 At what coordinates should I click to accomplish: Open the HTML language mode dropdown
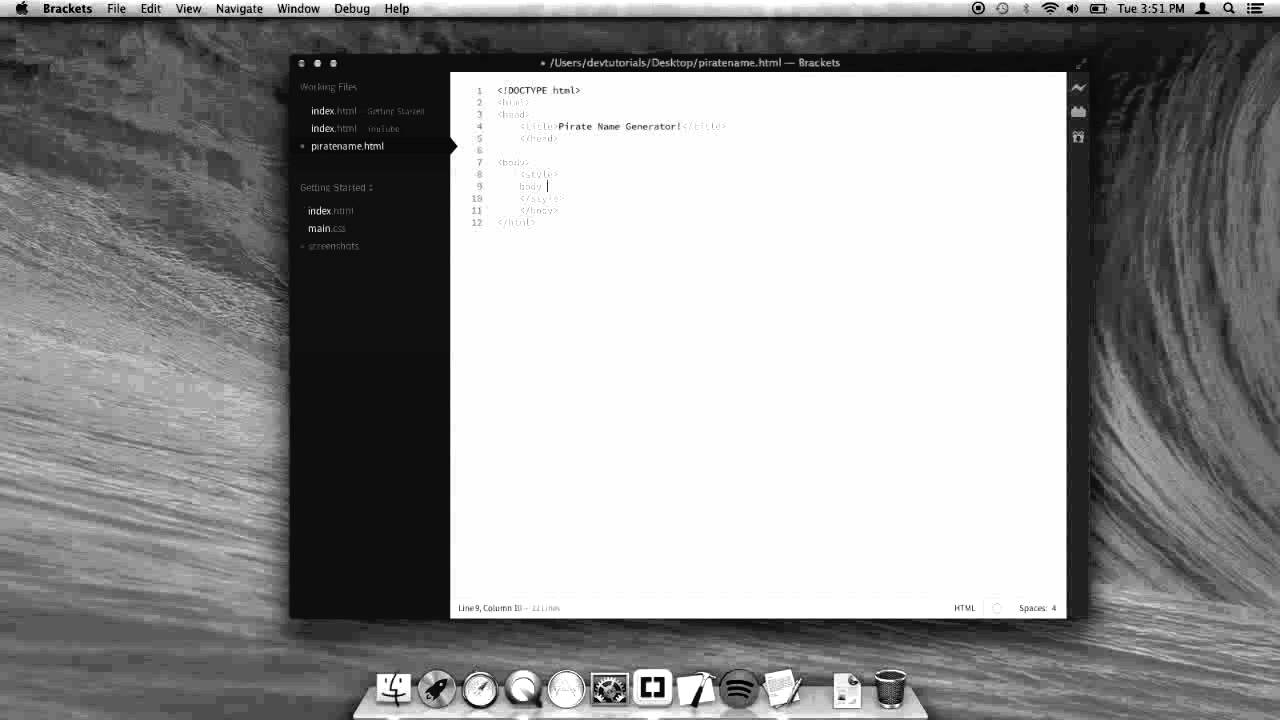click(965, 607)
